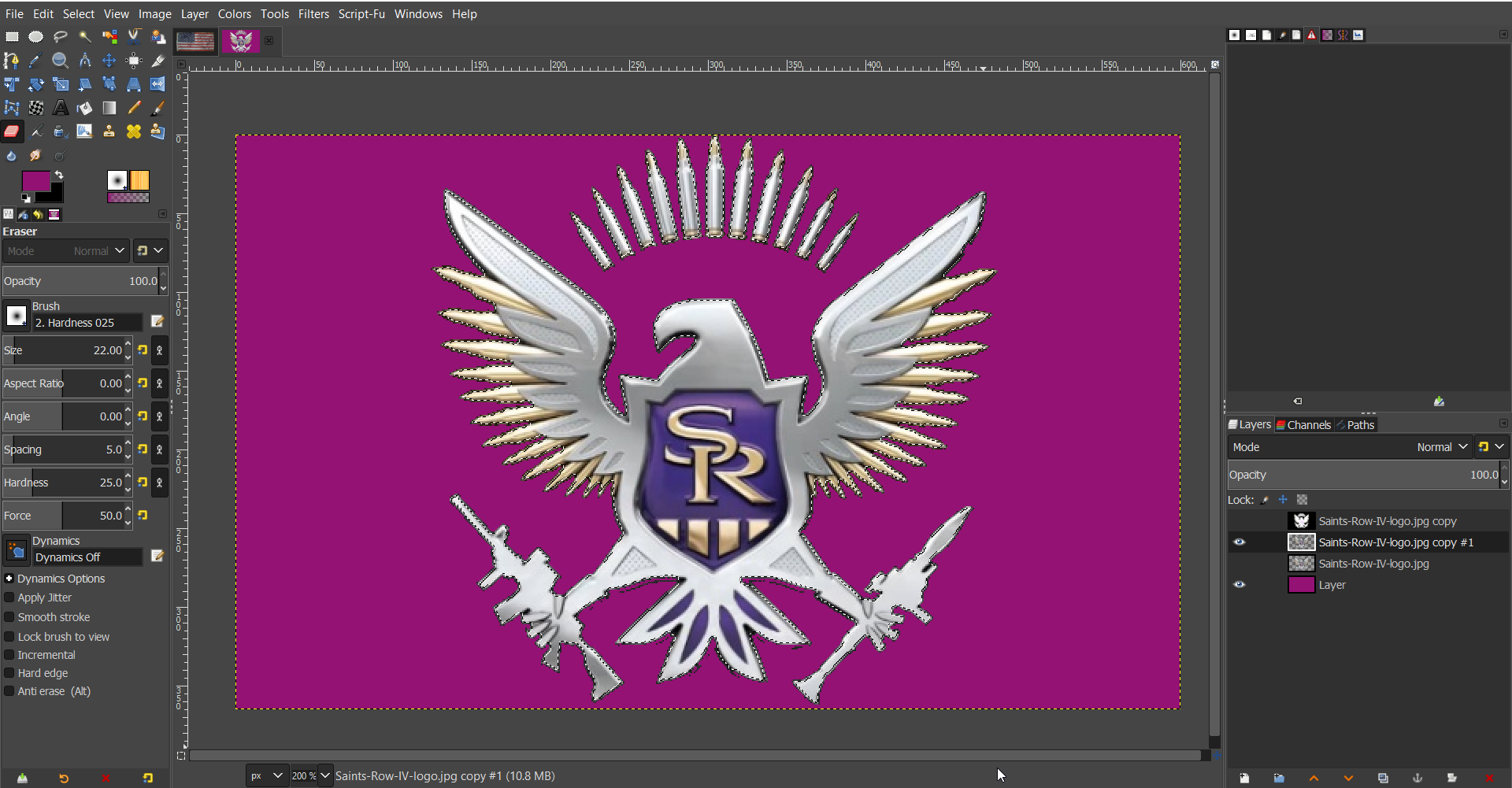Swap foreground and background colors

59,175
